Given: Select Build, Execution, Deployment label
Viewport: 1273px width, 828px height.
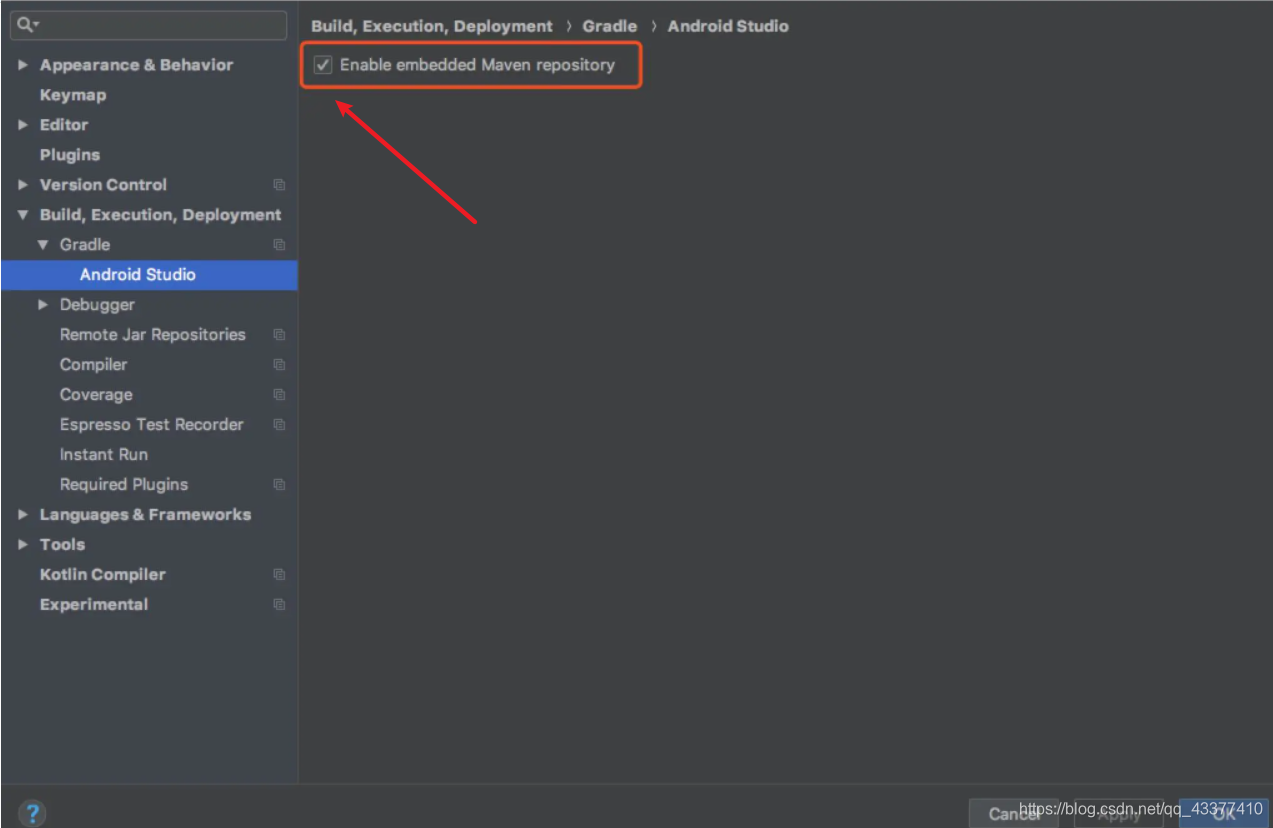Looking at the screenshot, I should (160, 215).
